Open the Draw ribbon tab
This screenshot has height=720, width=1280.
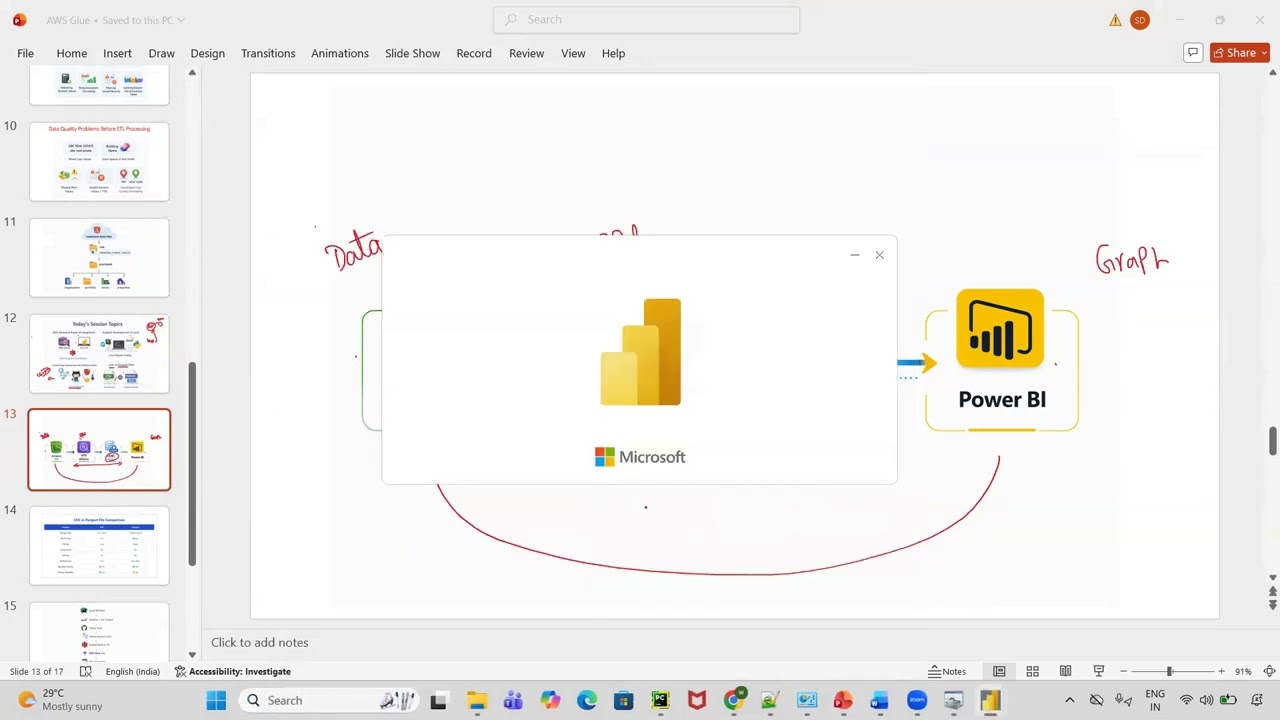(161, 53)
